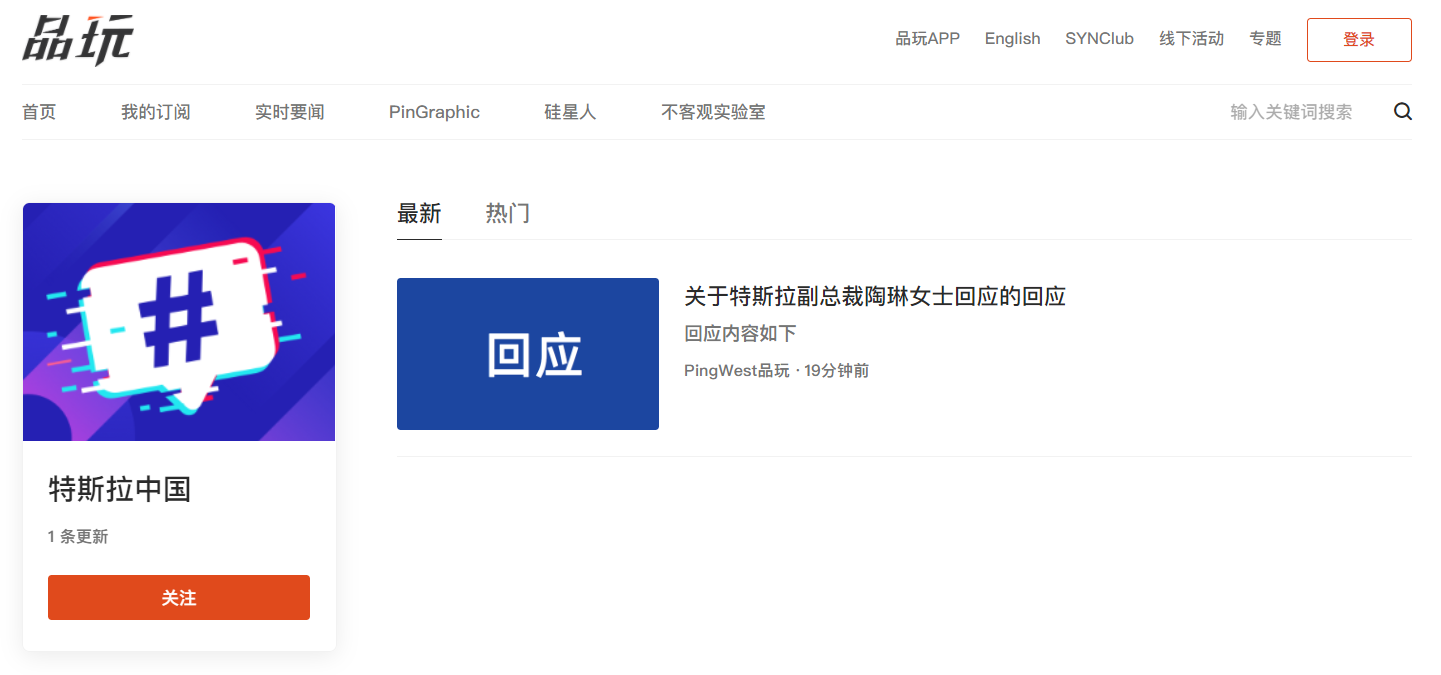Switch to the English site
1441x675 pixels.
coord(1012,39)
